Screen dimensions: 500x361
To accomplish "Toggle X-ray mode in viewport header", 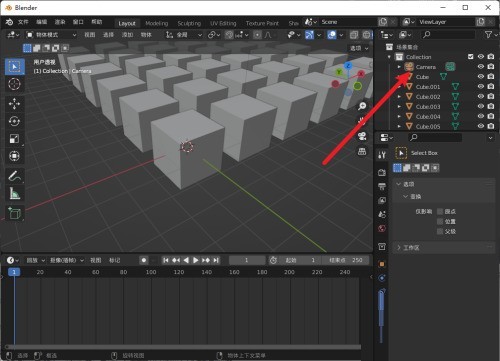I will (x=354, y=35).
